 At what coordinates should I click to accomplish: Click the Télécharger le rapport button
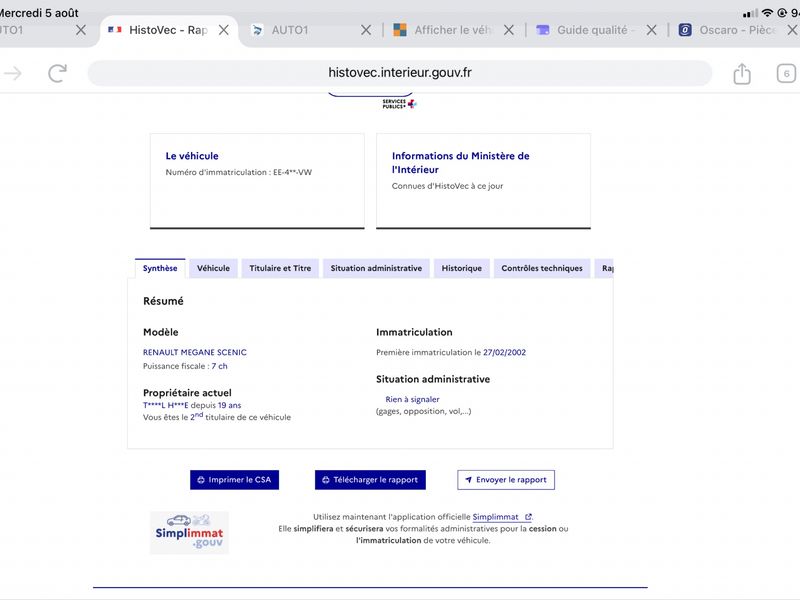pos(370,480)
